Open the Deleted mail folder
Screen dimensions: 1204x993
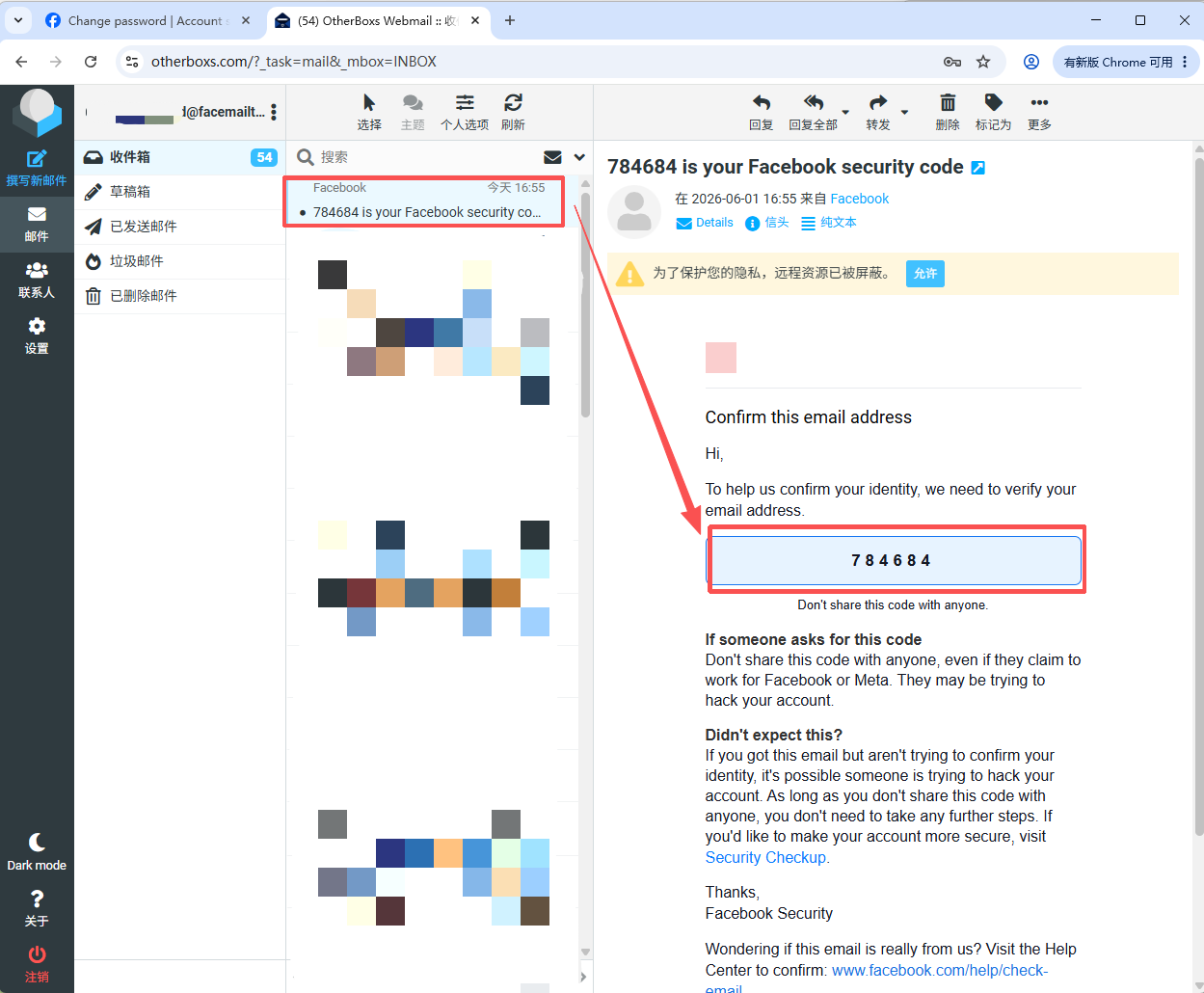tap(179, 296)
